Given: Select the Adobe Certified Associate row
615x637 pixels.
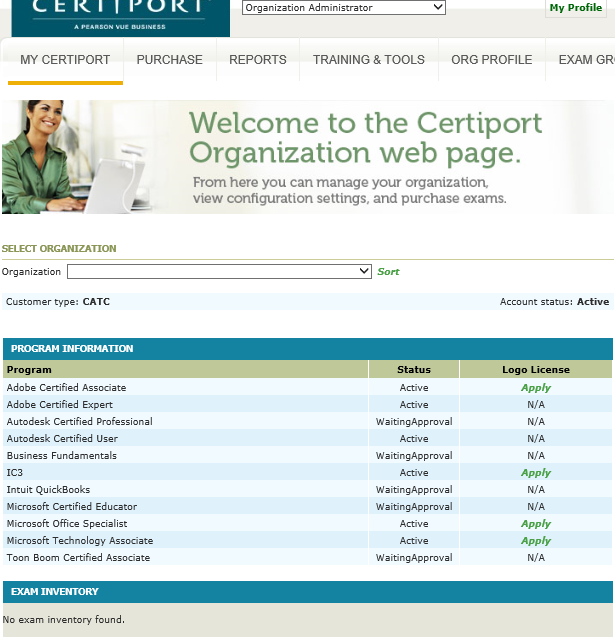Looking at the screenshot, I should (x=308, y=388).
